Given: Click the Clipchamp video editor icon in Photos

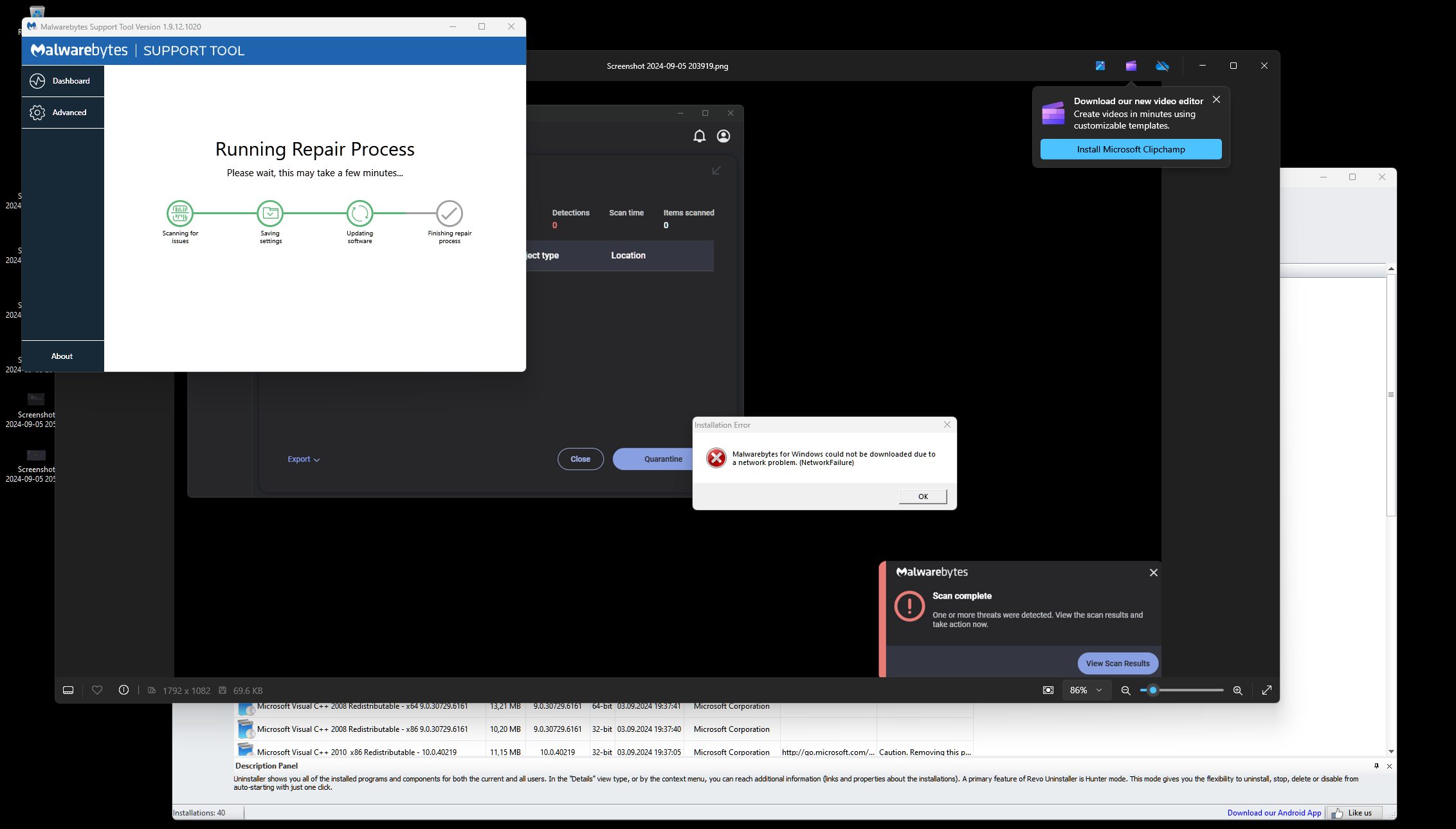Looking at the screenshot, I should click(1131, 66).
